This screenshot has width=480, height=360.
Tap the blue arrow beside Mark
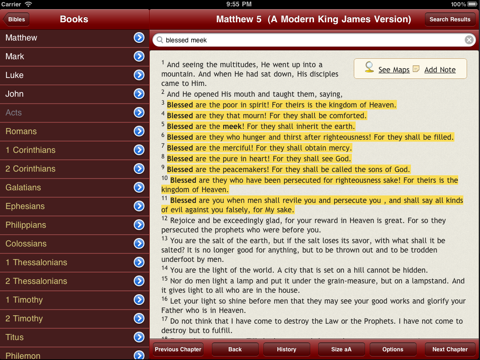pos(139,56)
